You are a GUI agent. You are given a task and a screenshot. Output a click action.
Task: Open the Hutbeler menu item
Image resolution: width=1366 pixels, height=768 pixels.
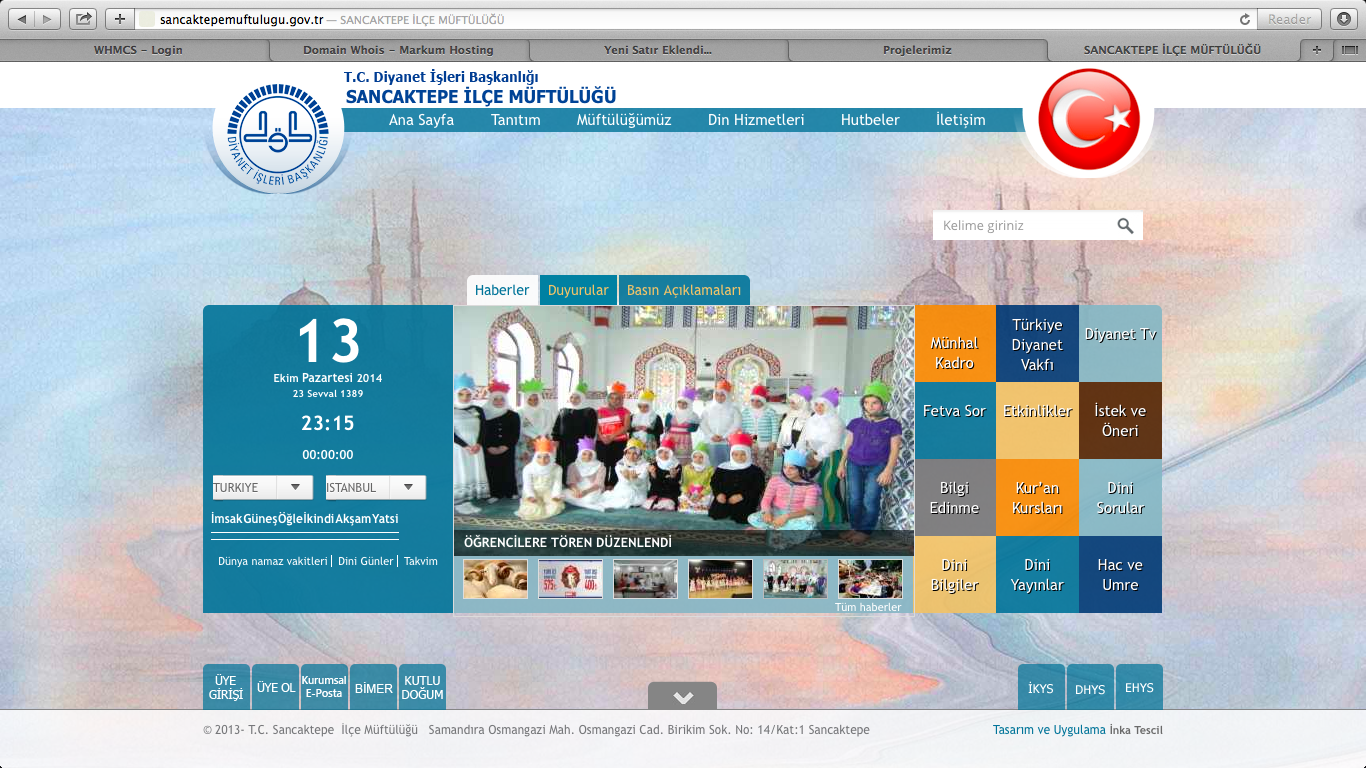coord(870,120)
